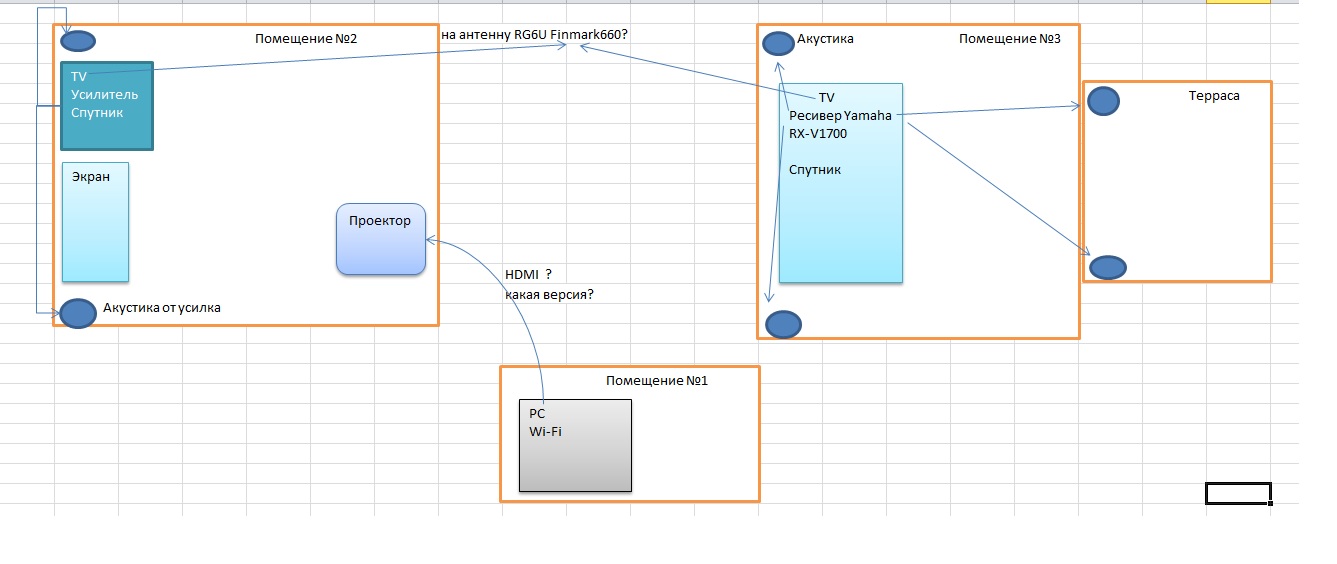Select the на антенну RG6U Finmark660? text

pyautogui.click(x=535, y=34)
